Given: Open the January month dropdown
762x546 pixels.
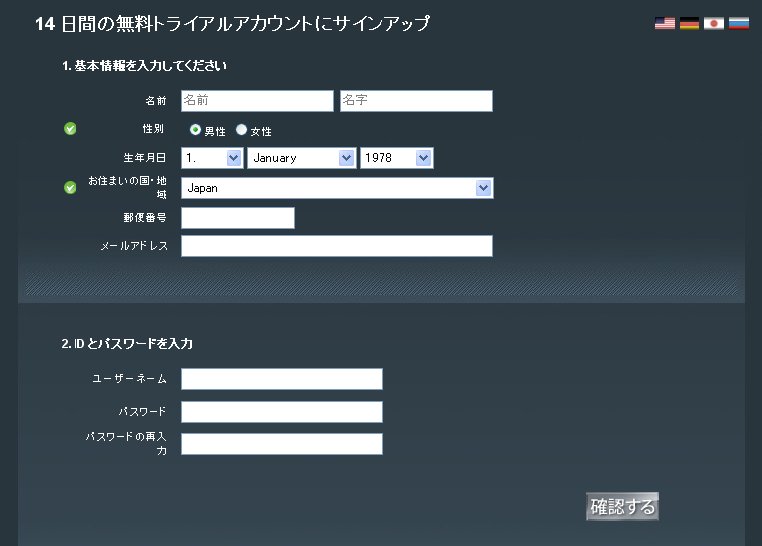Looking at the screenshot, I should tap(301, 158).
